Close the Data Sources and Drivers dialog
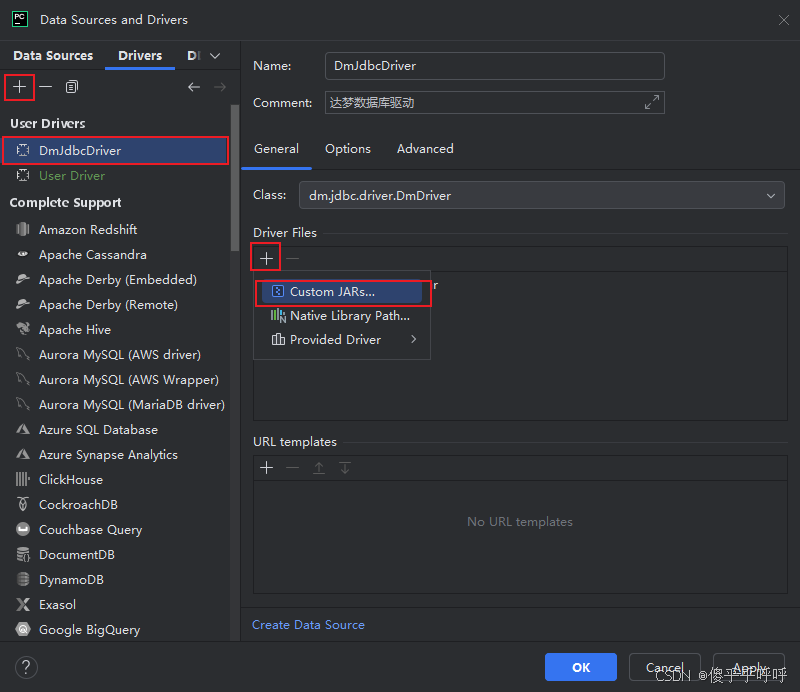This screenshot has height=692, width=800. click(x=784, y=20)
